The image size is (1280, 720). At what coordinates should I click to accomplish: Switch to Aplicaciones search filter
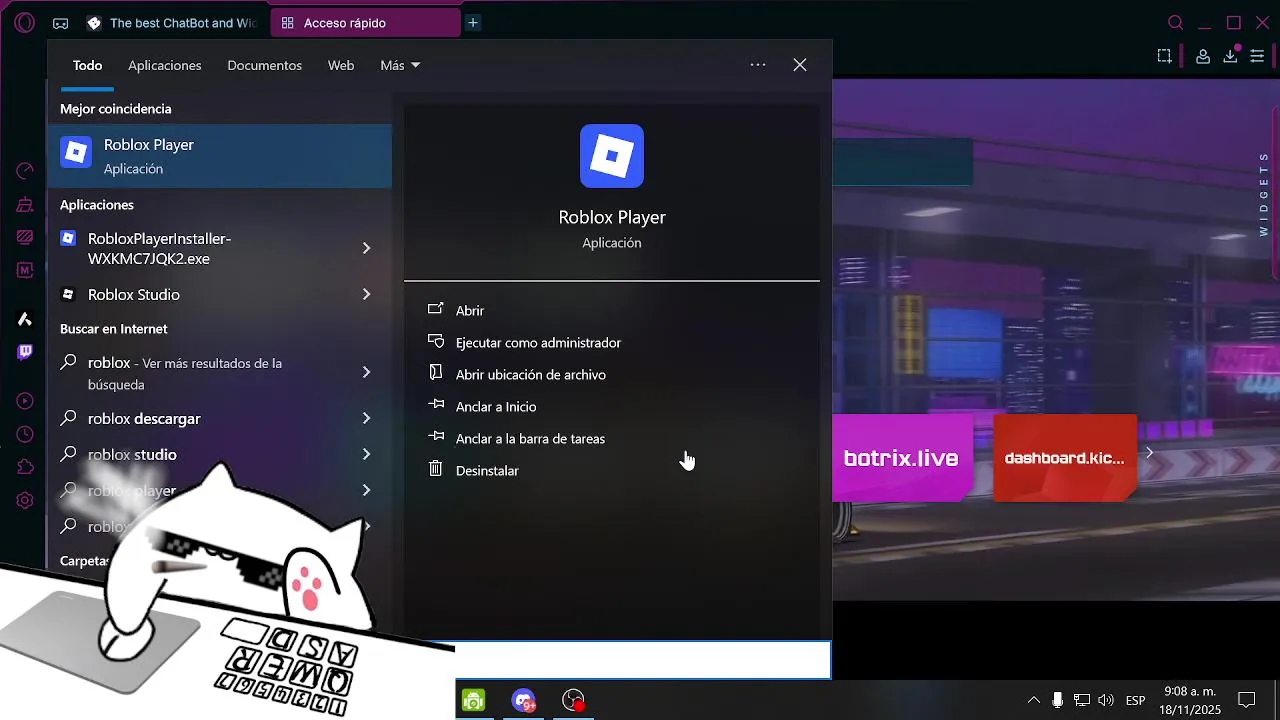pos(164,65)
